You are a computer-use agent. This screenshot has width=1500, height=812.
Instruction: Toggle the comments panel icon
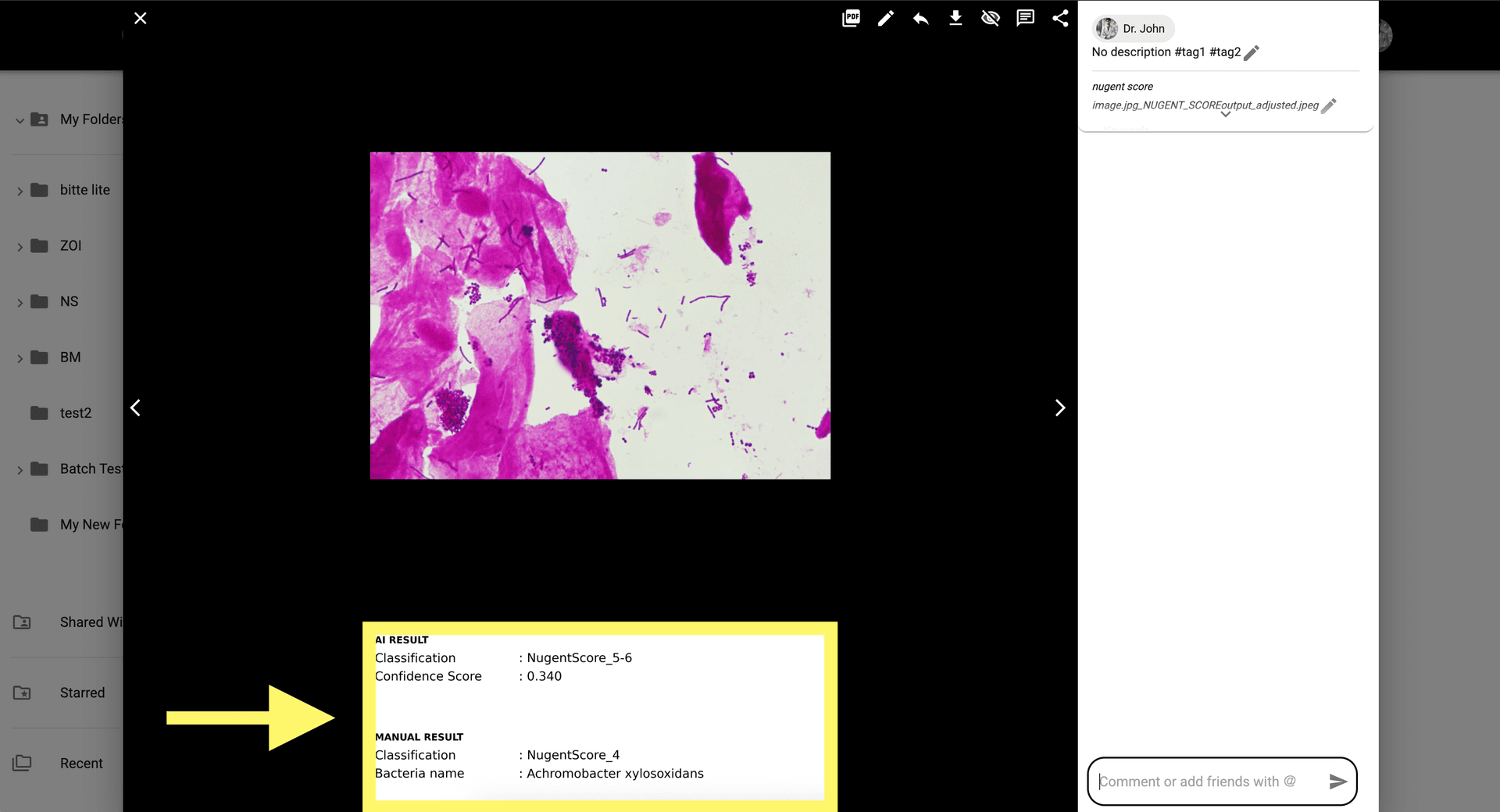pyautogui.click(x=1025, y=18)
